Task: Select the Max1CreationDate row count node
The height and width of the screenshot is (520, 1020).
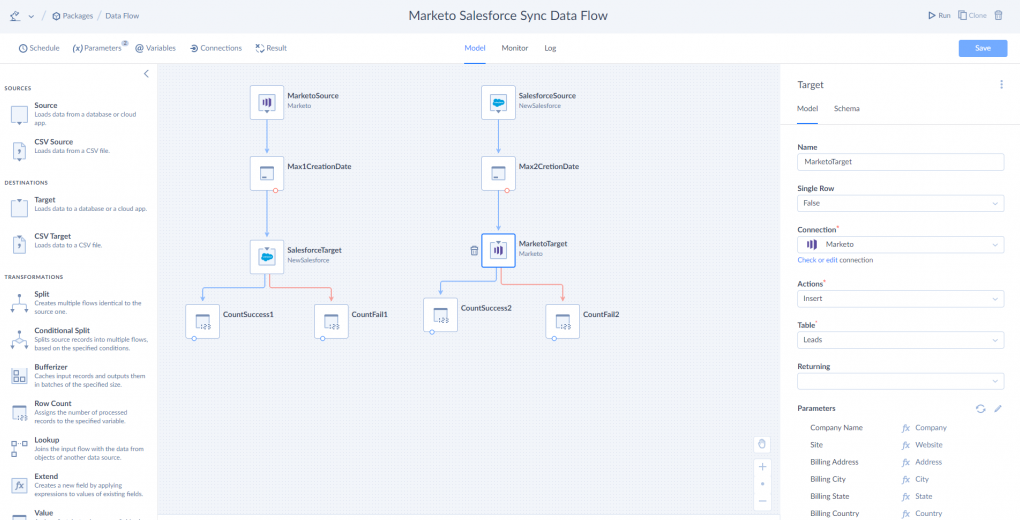Action: [267, 173]
